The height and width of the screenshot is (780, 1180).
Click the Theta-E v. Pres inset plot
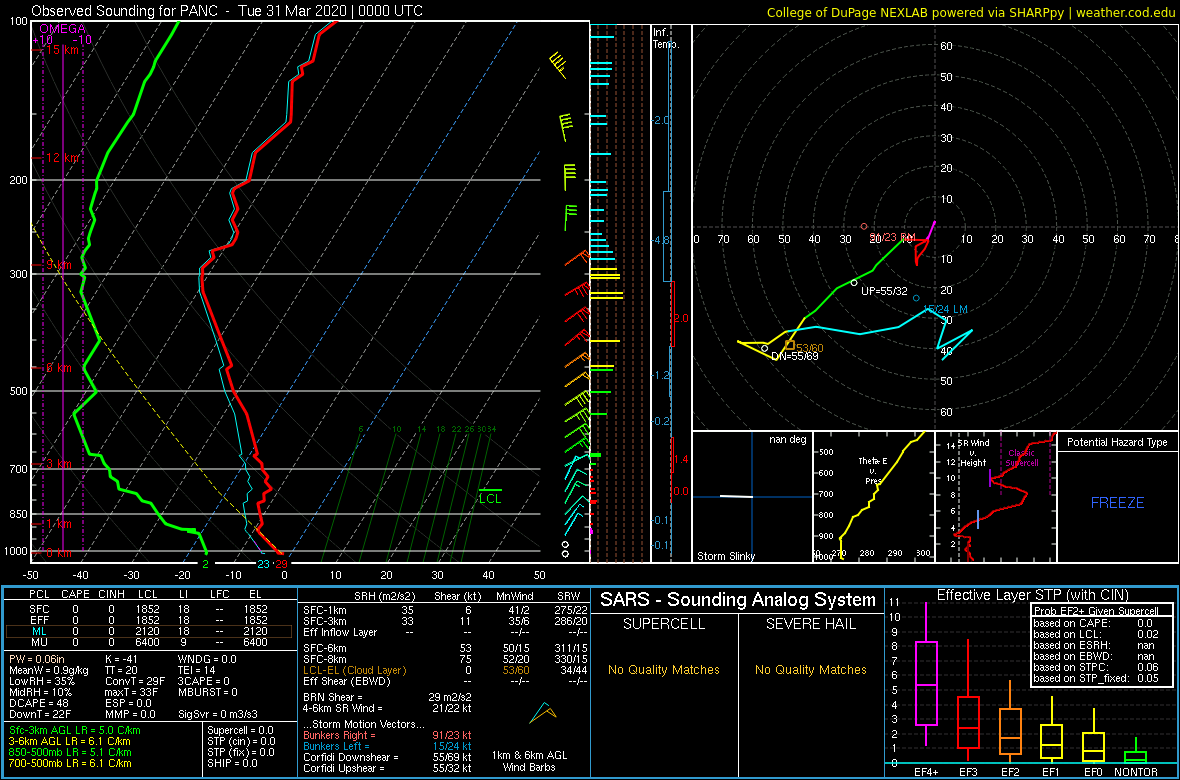click(x=873, y=497)
